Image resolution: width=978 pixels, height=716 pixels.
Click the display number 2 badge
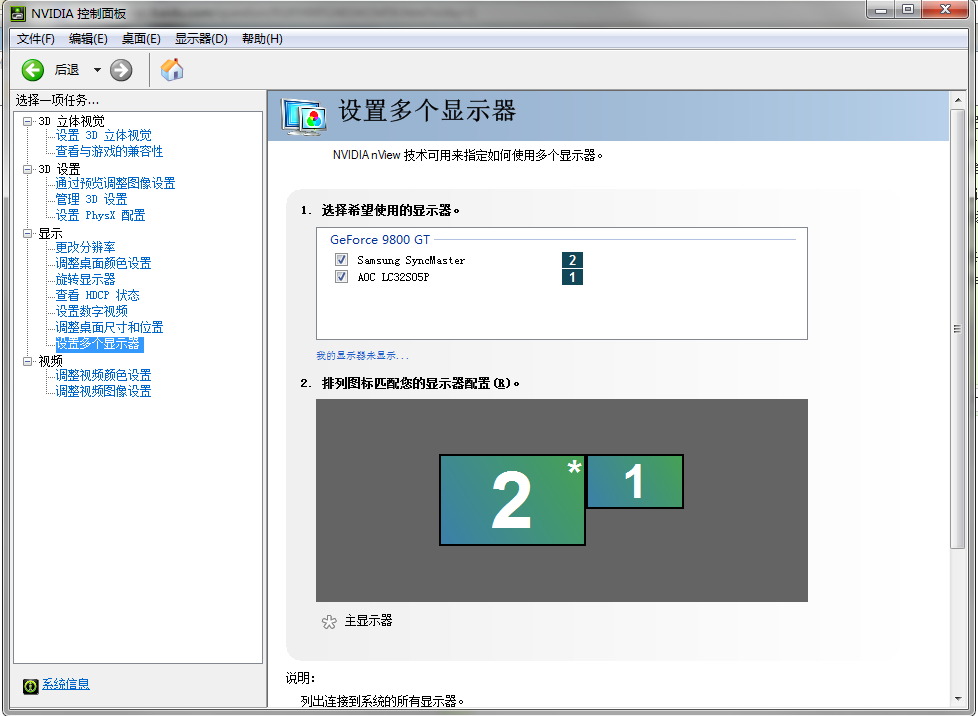pyautogui.click(x=572, y=260)
